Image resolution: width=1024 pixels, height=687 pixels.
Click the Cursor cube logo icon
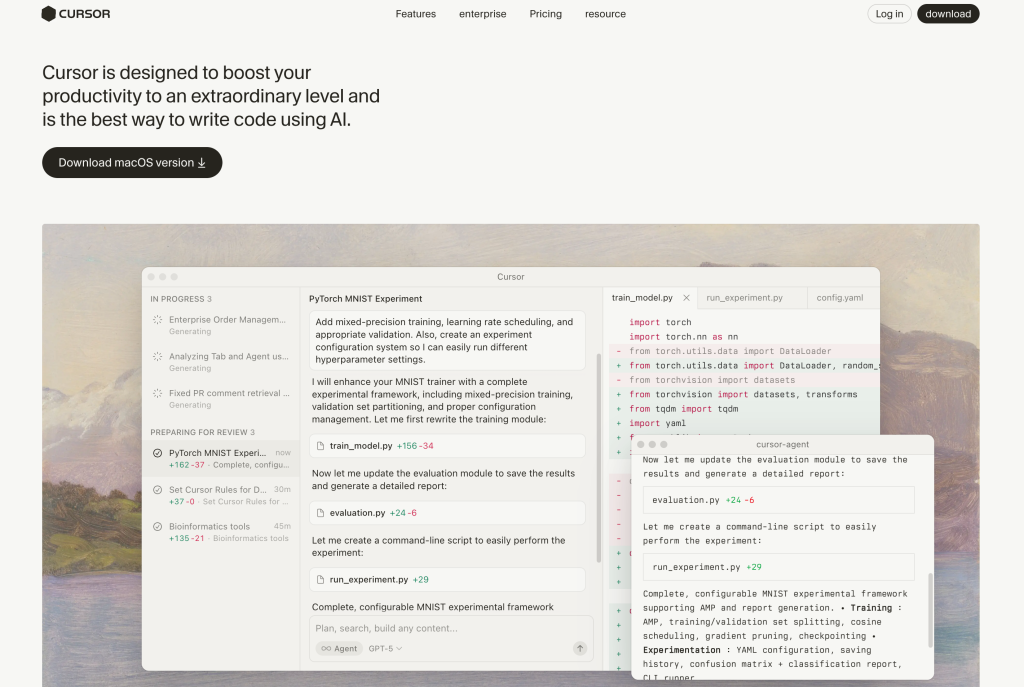pos(49,14)
